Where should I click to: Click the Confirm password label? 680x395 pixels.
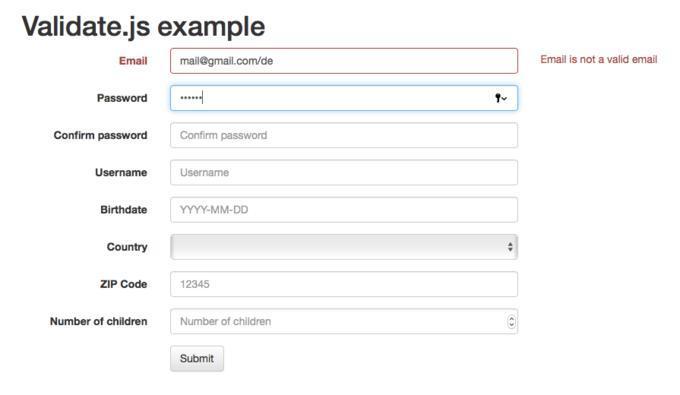pos(101,135)
